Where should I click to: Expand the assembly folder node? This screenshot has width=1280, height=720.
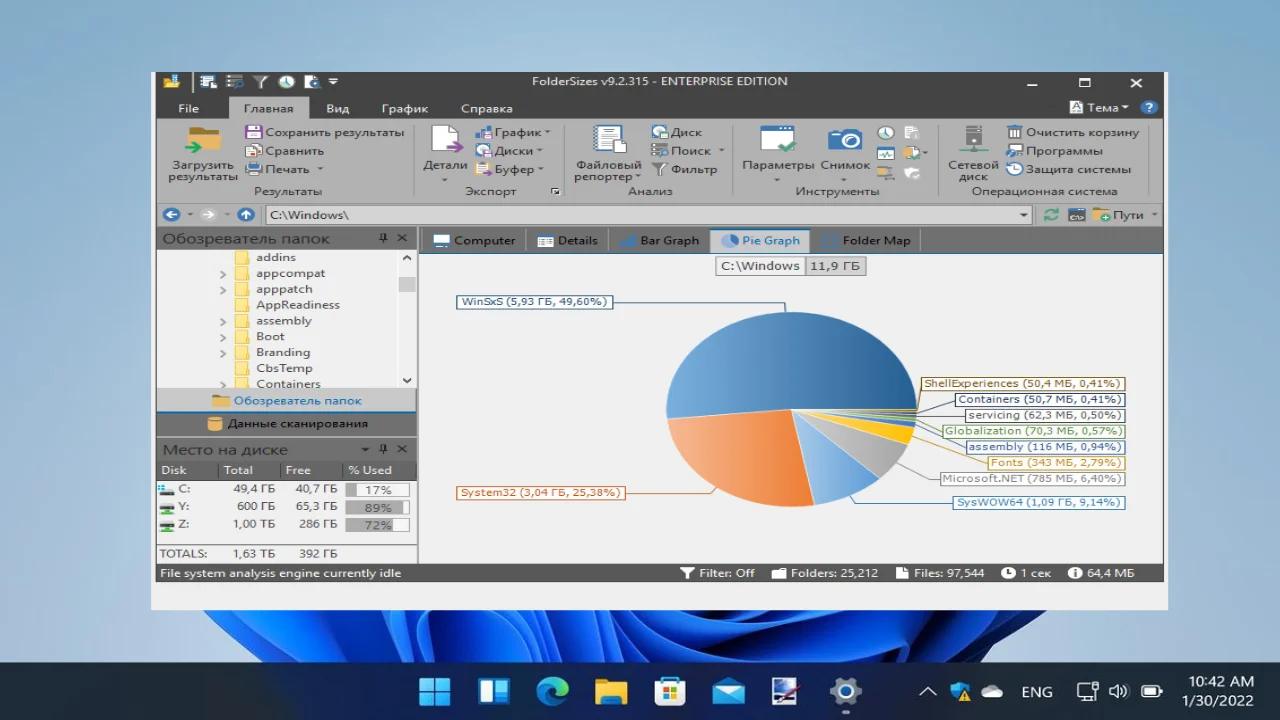click(223, 322)
